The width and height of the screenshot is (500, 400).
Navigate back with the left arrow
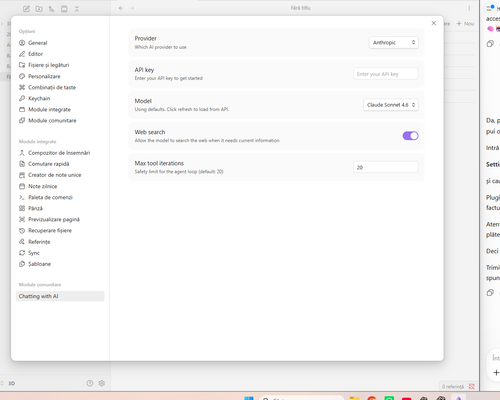tap(121, 8)
